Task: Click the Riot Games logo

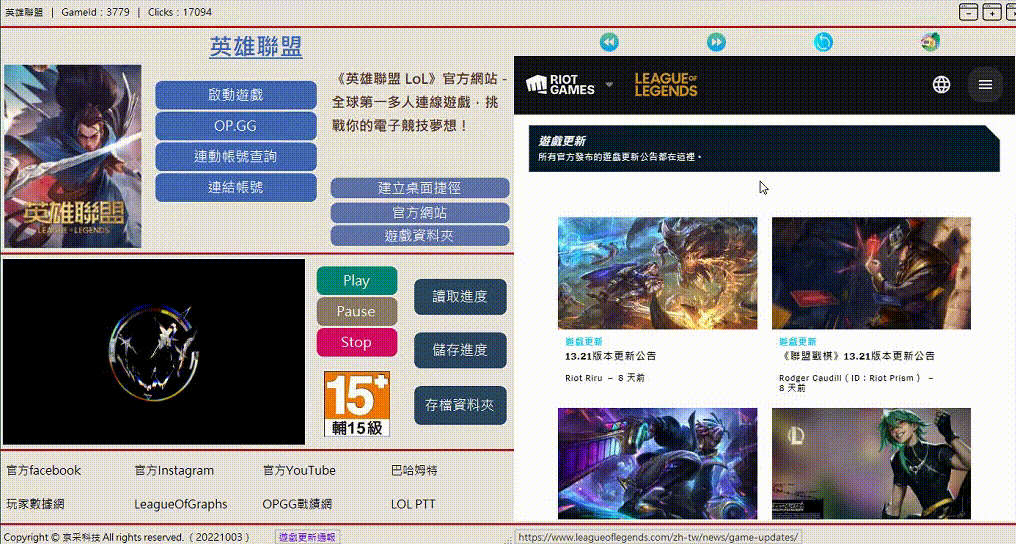Action: (560, 85)
